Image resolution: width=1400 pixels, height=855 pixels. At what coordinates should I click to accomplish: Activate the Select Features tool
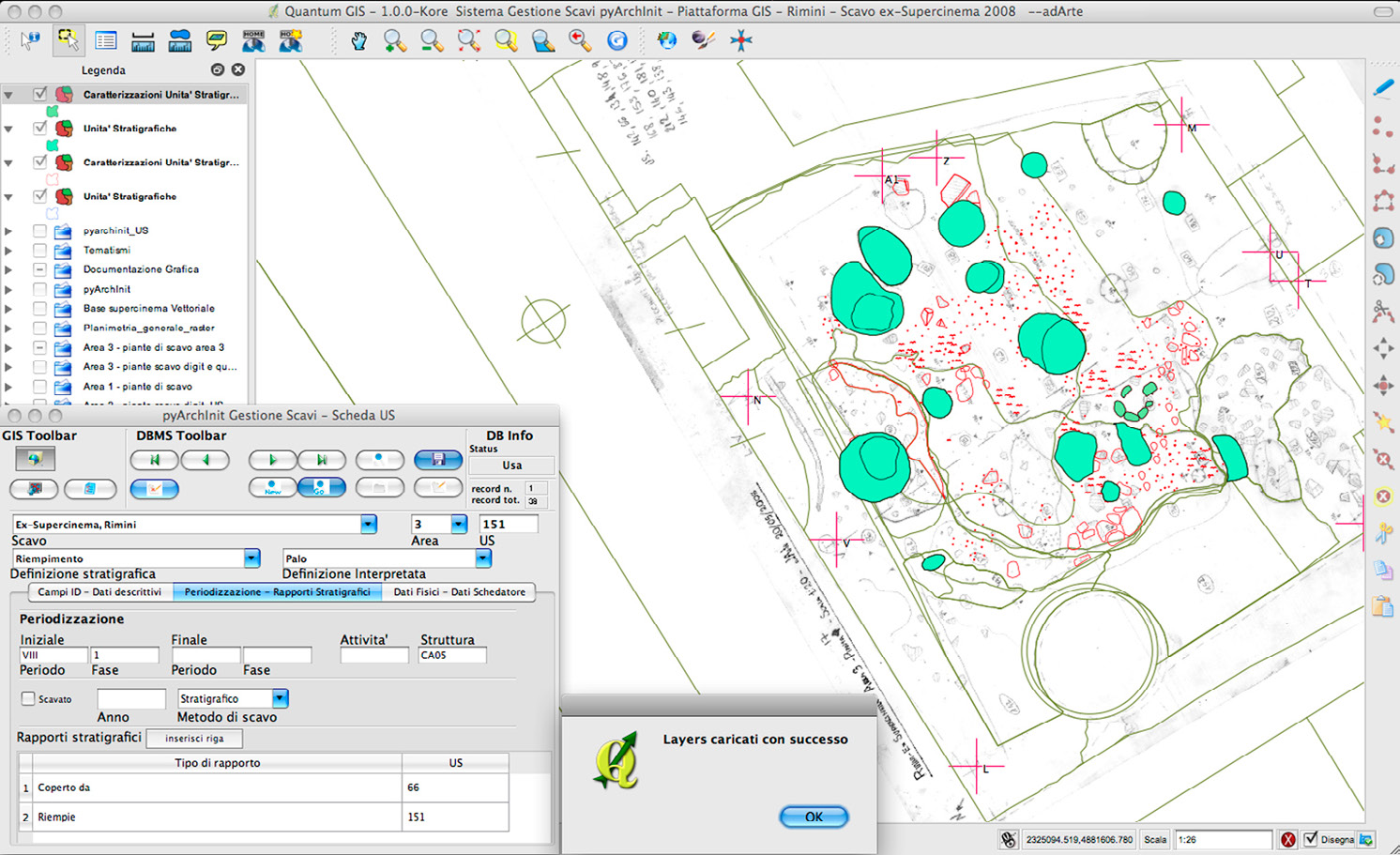pos(68,40)
